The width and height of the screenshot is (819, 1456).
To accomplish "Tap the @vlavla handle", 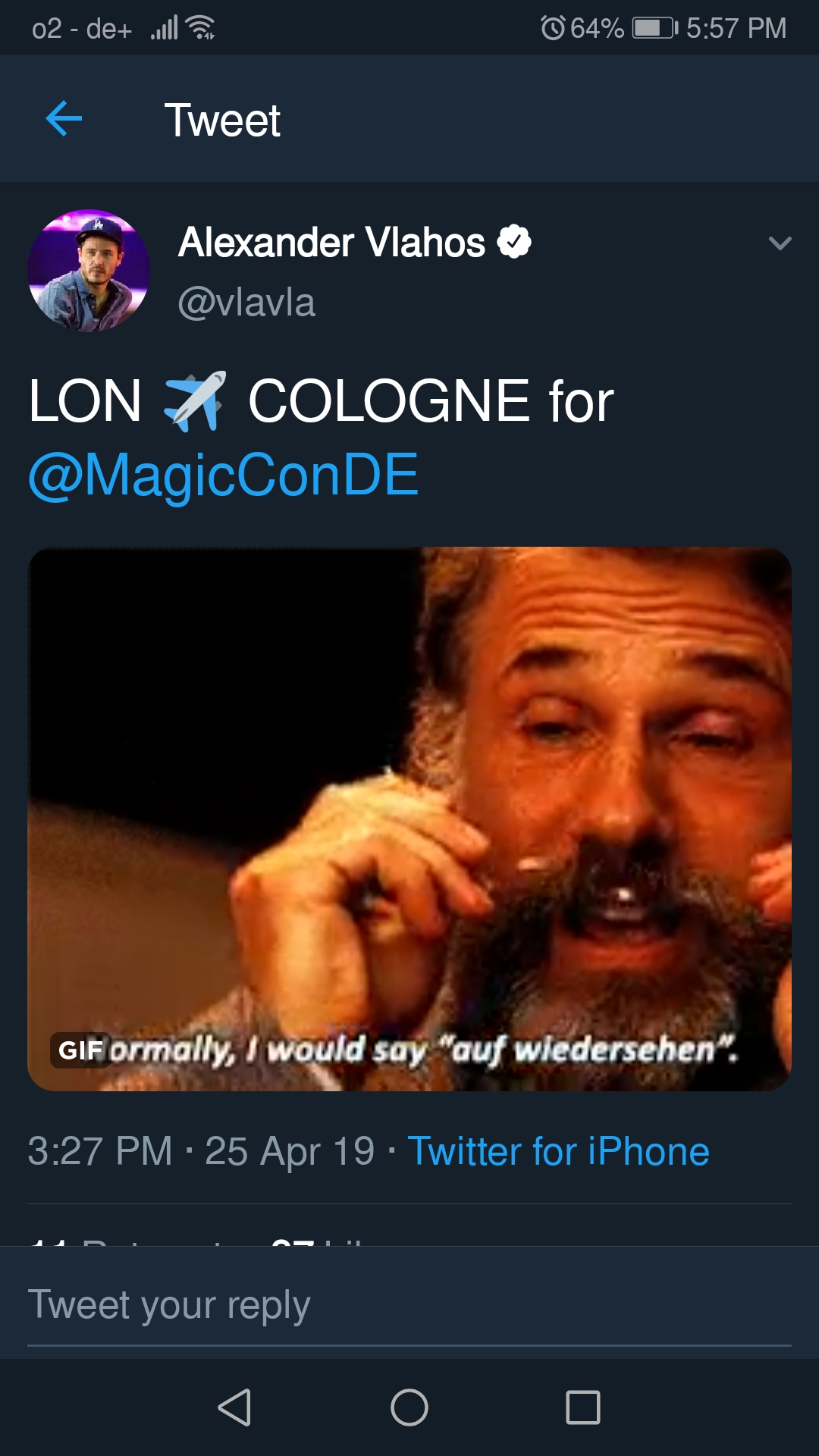I will (x=246, y=303).
